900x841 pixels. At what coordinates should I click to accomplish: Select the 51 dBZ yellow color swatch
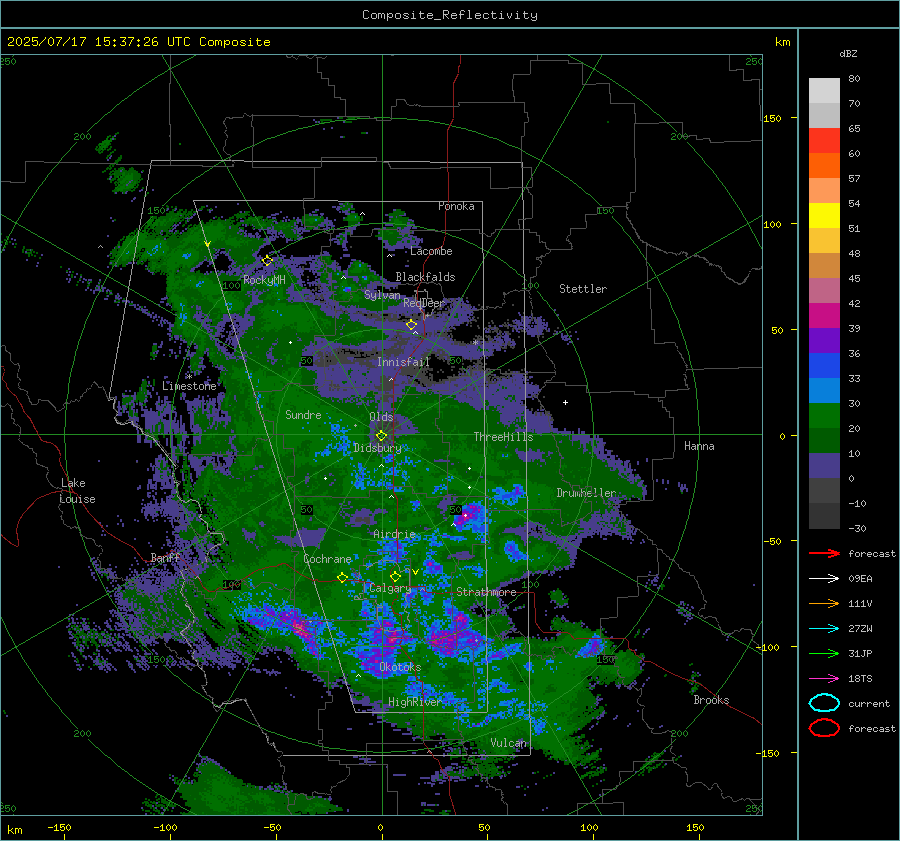tap(824, 216)
